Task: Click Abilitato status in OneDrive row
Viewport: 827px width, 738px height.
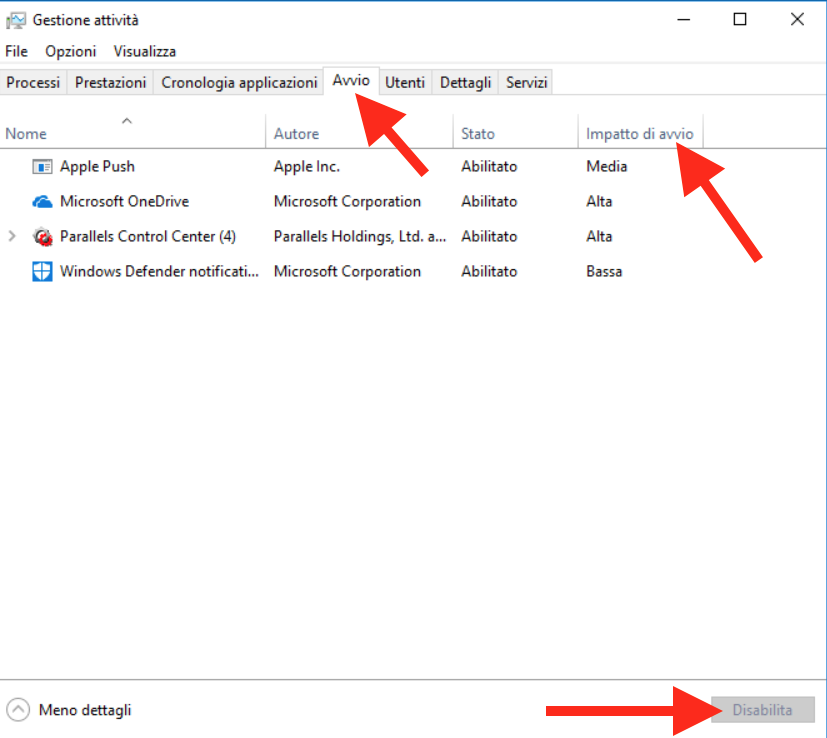Action: pos(489,202)
